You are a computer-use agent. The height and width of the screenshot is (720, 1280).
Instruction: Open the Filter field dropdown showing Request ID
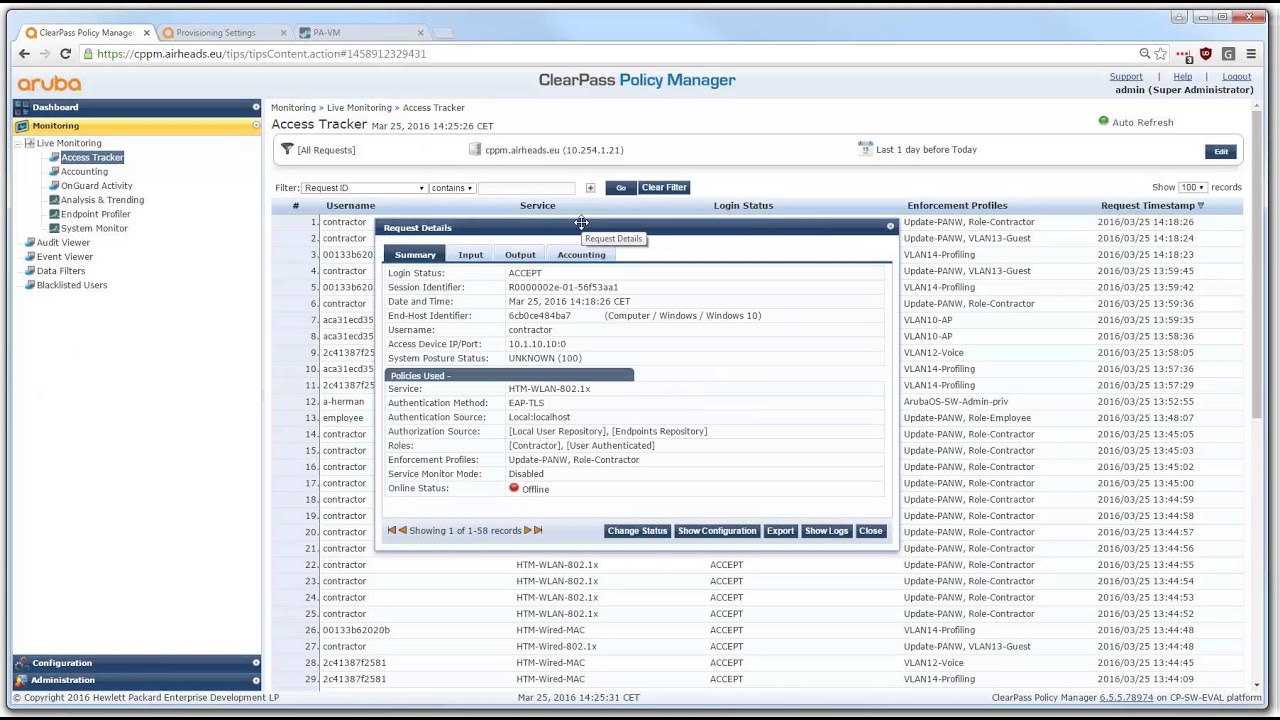coord(364,188)
